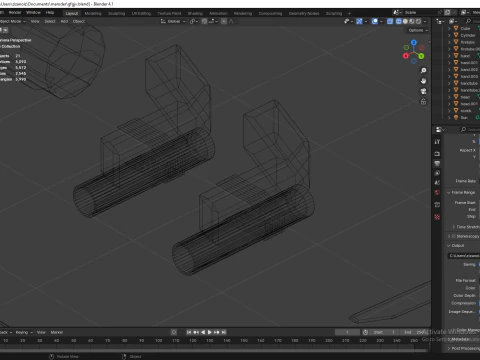Toggle X-ray view in viewport header
480x360 pixels.
click(390, 21)
